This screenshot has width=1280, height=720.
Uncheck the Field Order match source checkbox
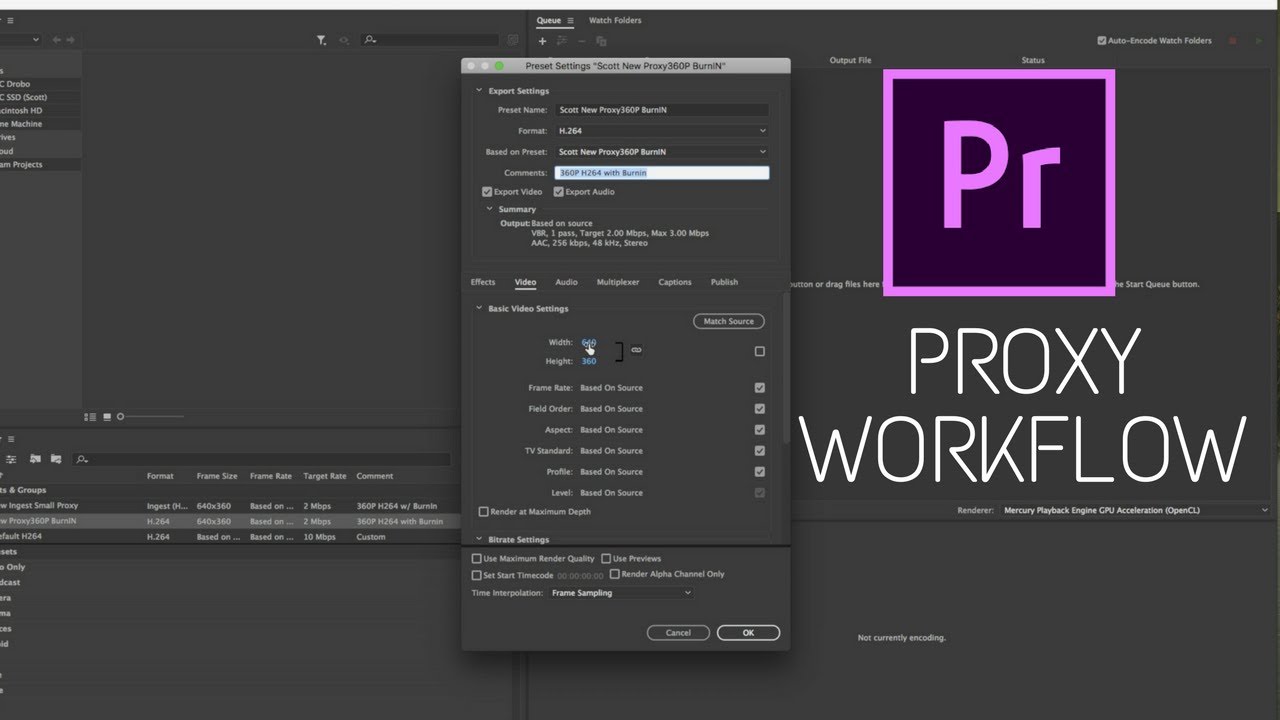click(x=760, y=409)
